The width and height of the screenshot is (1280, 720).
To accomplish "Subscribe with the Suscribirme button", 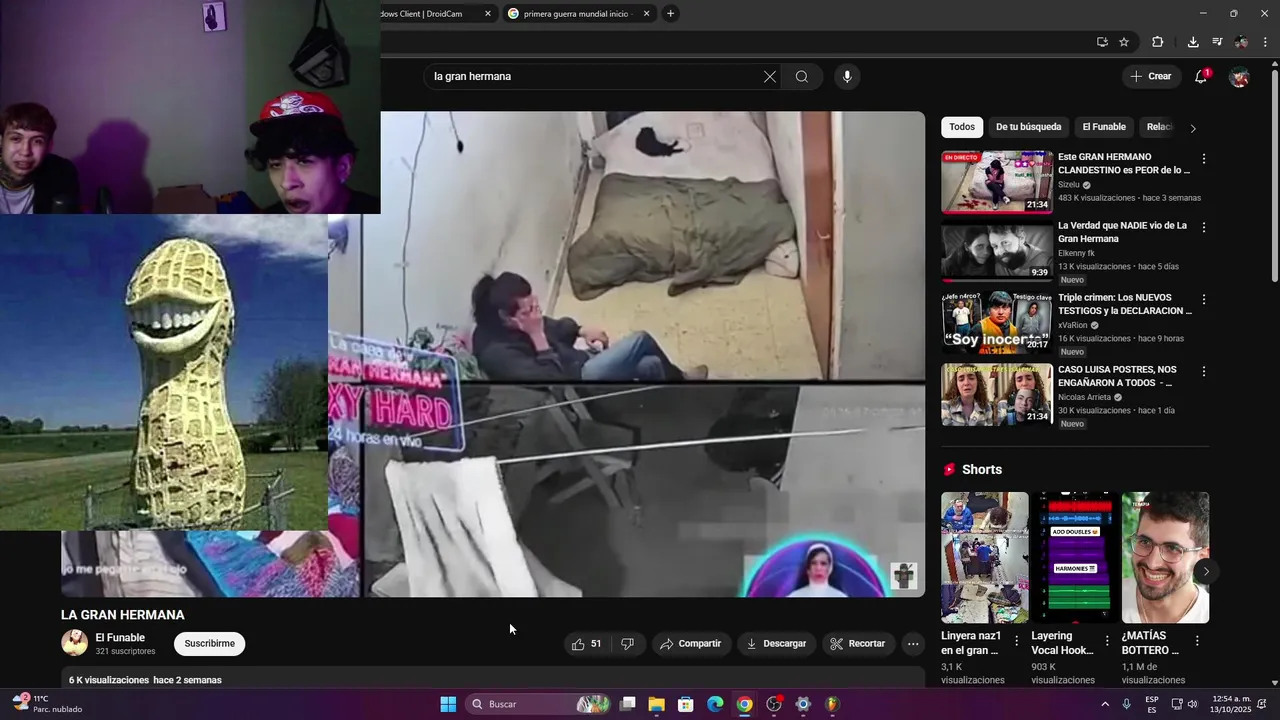I will [x=209, y=644].
